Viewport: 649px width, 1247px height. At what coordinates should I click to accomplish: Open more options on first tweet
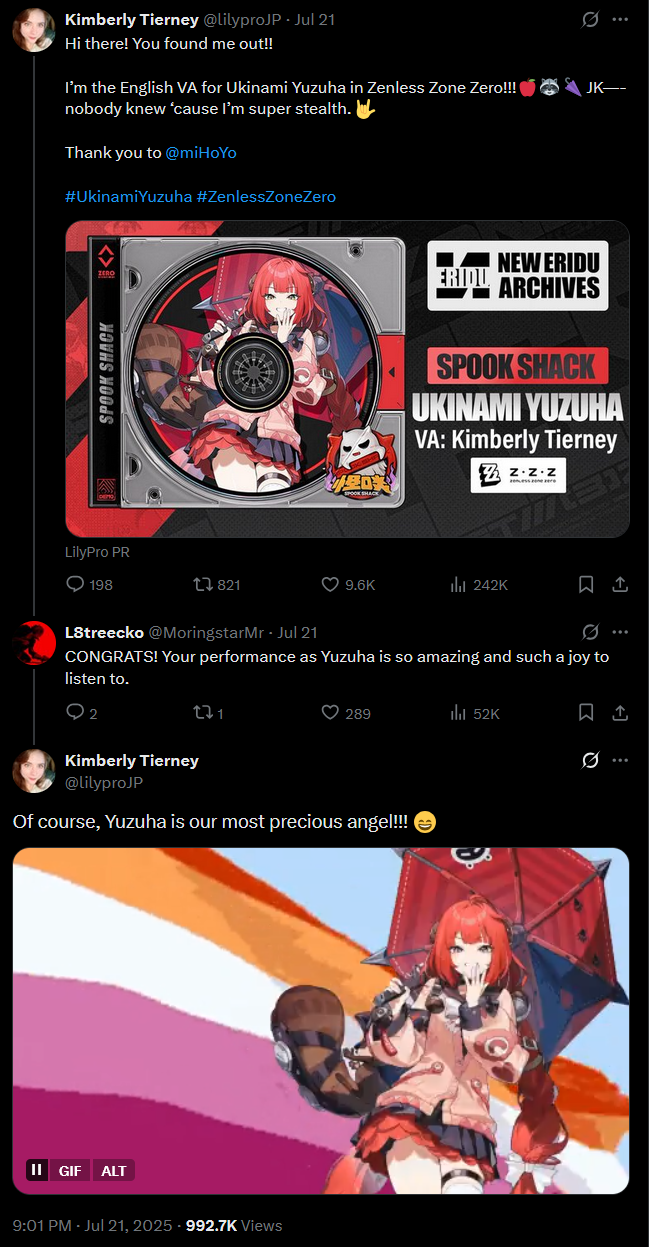620,19
